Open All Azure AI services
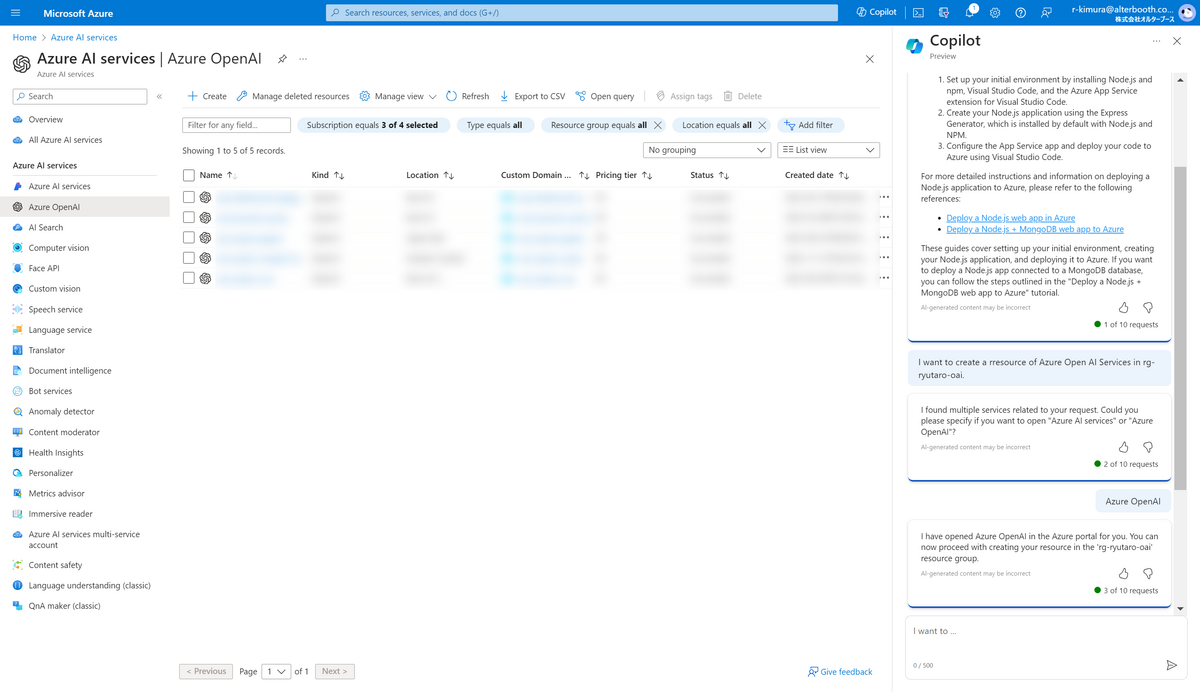Image resolution: width=1200 pixels, height=692 pixels. click(65, 140)
